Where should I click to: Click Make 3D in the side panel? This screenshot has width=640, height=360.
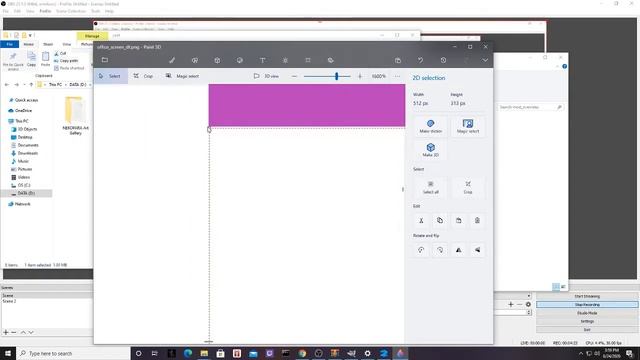431,150
